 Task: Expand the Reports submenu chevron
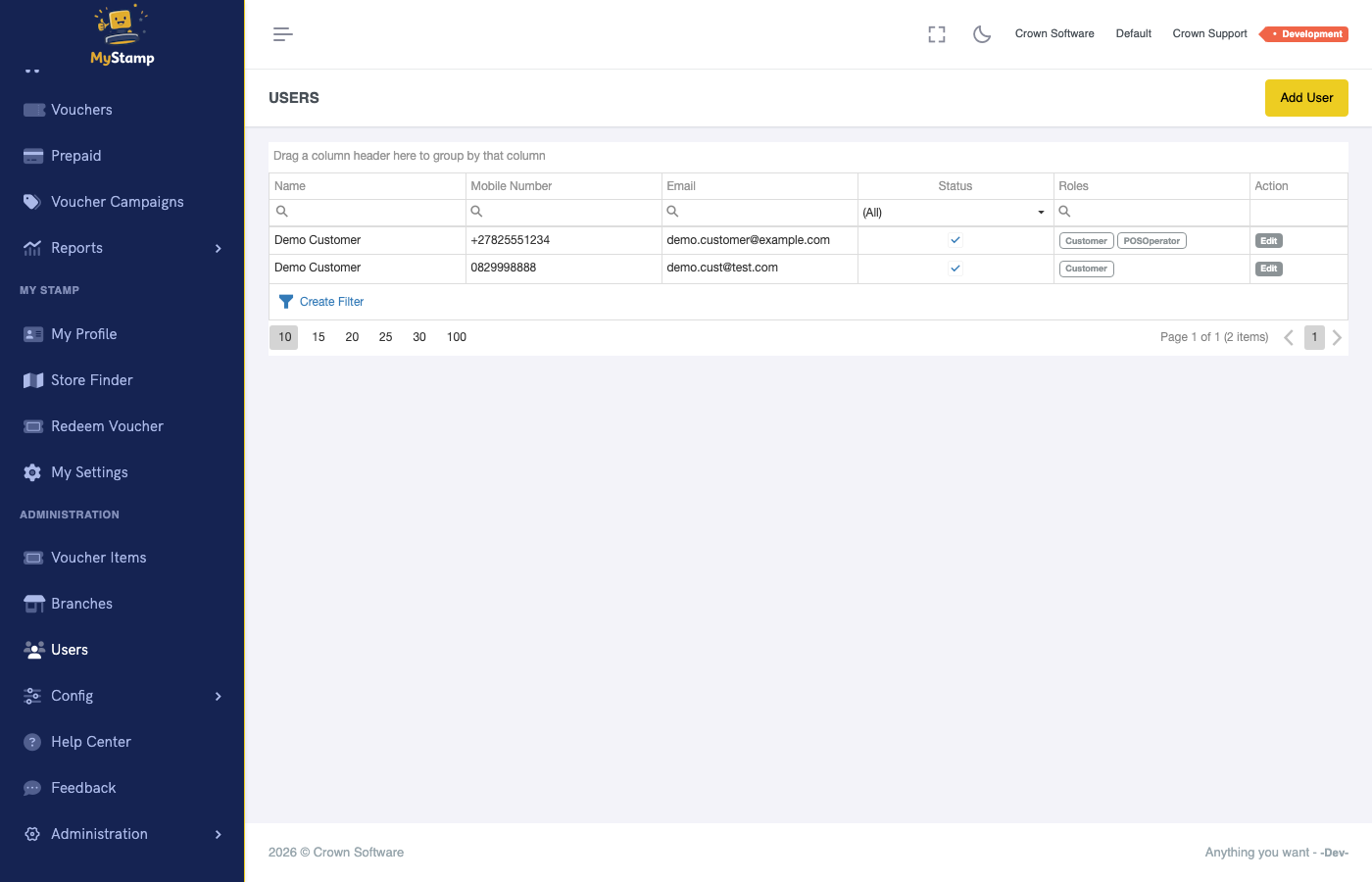(x=218, y=248)
